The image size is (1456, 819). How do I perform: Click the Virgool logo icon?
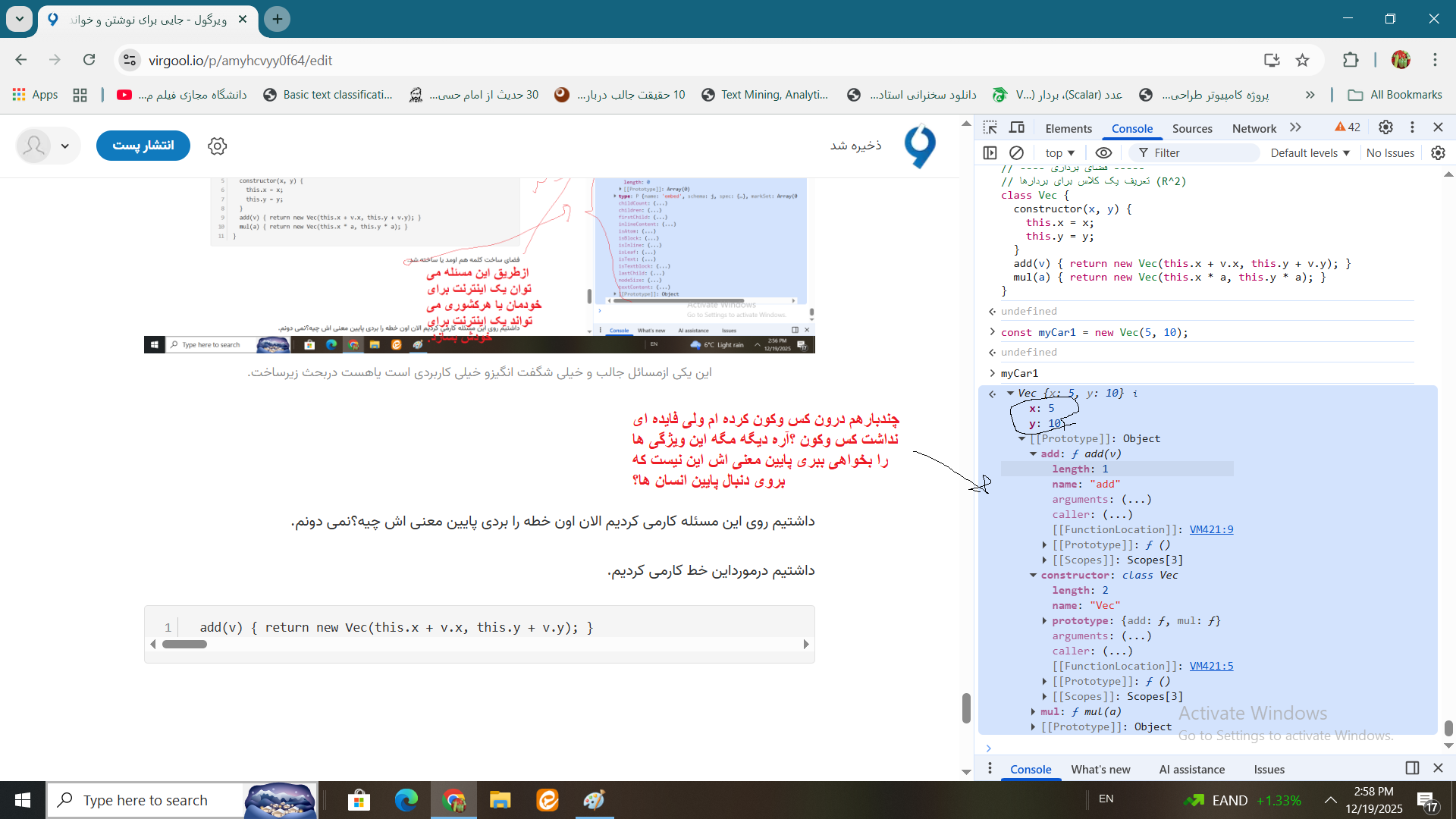pyautogui.click(x=920, y=146)
